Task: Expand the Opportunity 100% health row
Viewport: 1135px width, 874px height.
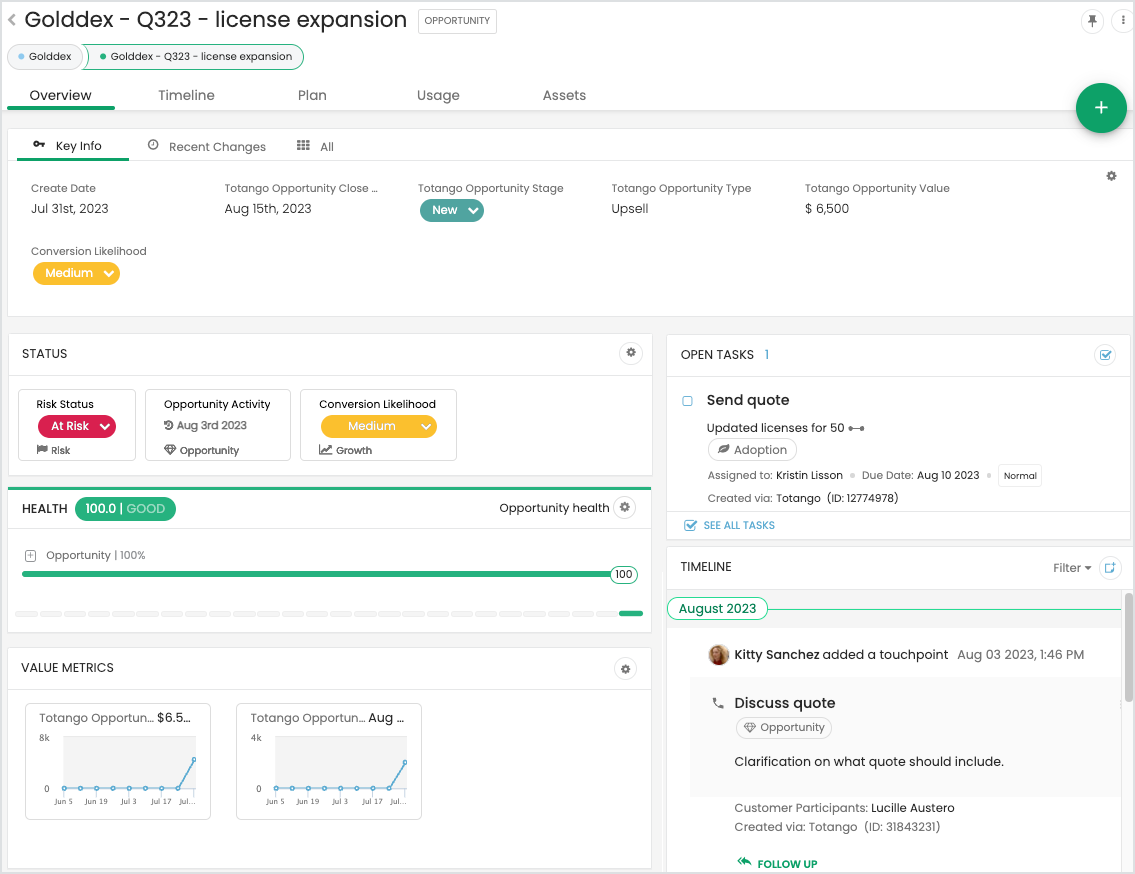Action: (30, 556)
